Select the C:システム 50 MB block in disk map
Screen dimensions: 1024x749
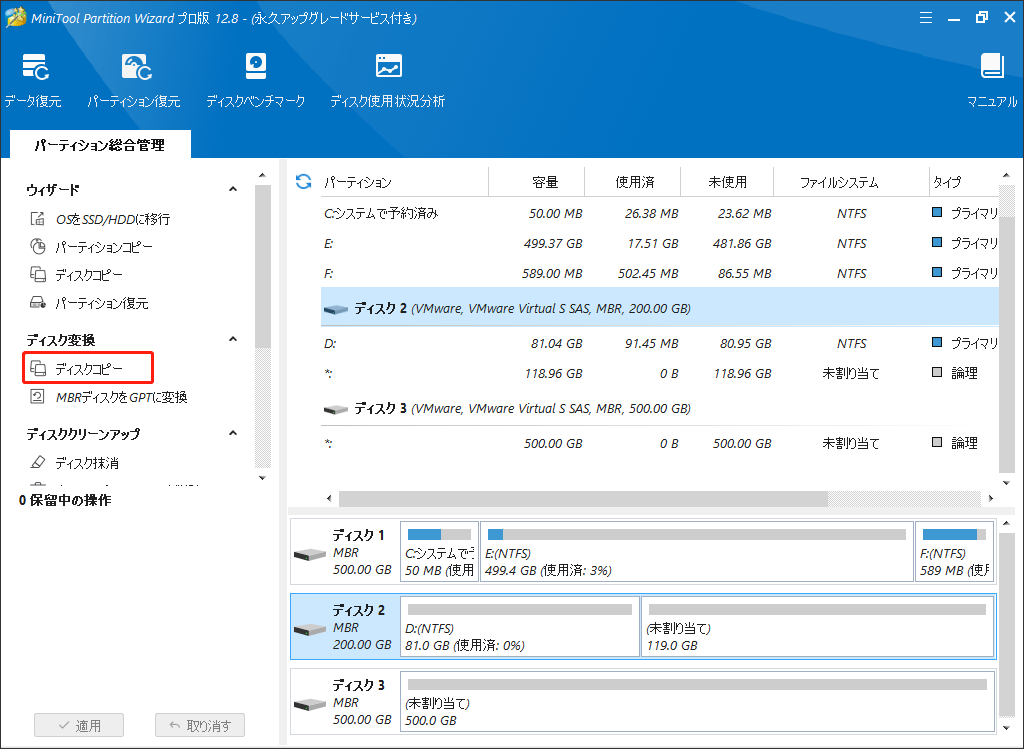click(440, 551)
